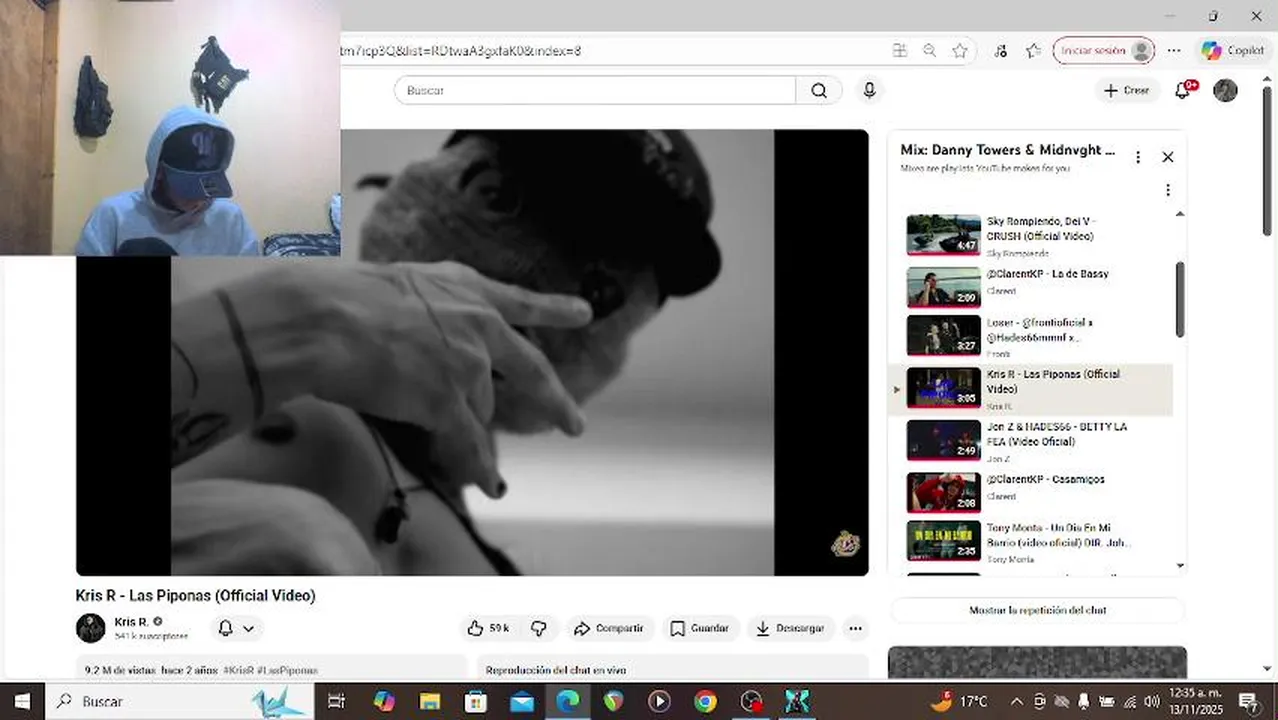The image size is (1278, 720).
Task: Like the video with thumbs up
Action: tap(488, 628)
